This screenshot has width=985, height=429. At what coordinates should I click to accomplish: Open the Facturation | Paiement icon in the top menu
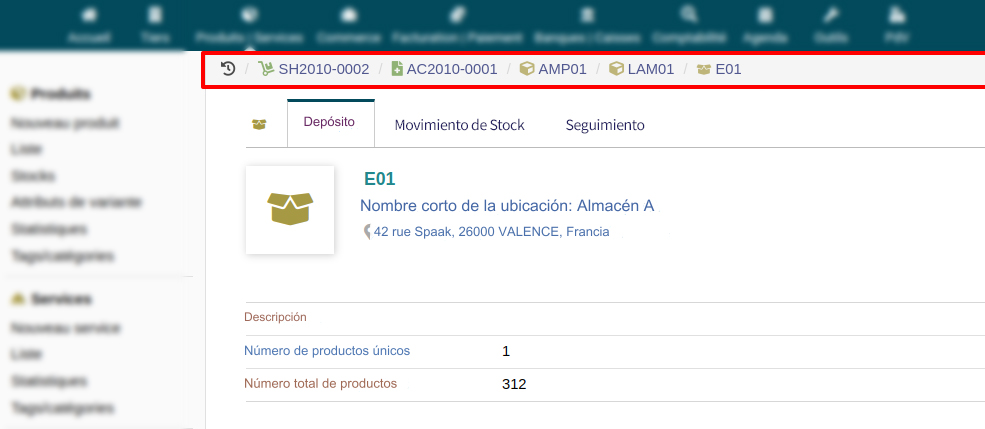point(457,14)
